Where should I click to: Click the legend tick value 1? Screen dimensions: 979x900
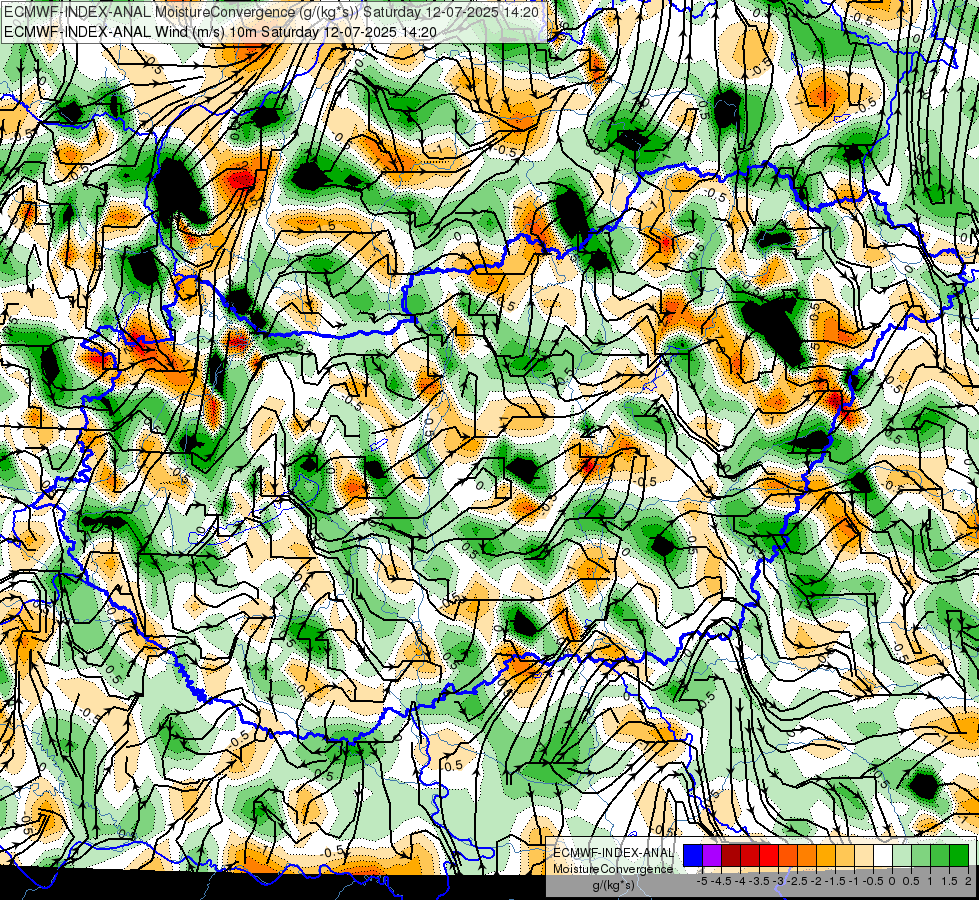pos(929,881)
